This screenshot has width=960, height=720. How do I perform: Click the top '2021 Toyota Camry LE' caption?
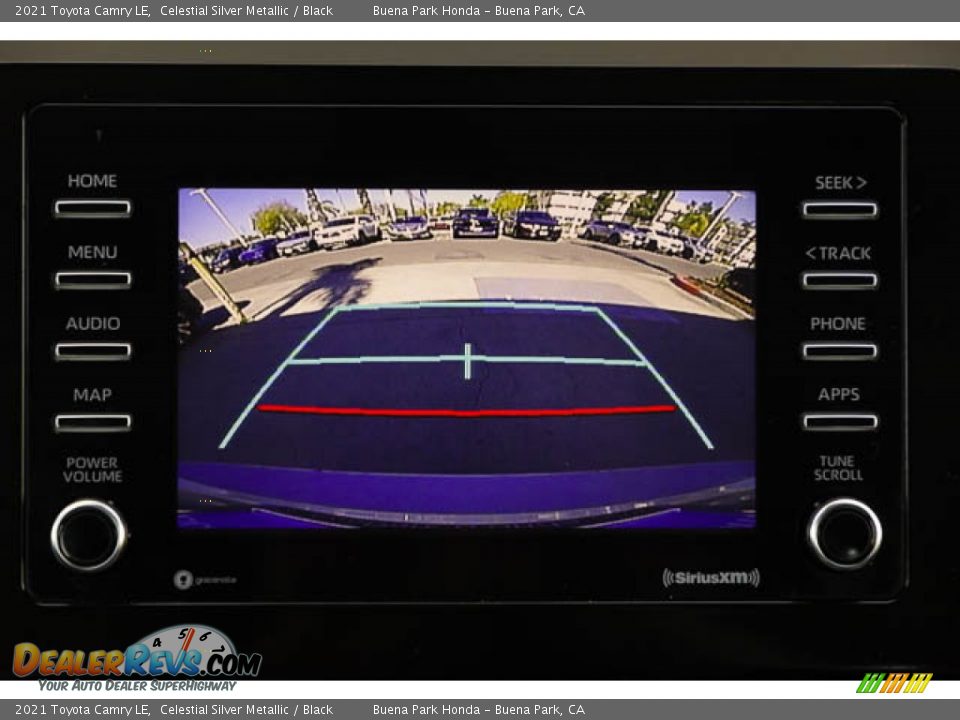tap(83, 10)
